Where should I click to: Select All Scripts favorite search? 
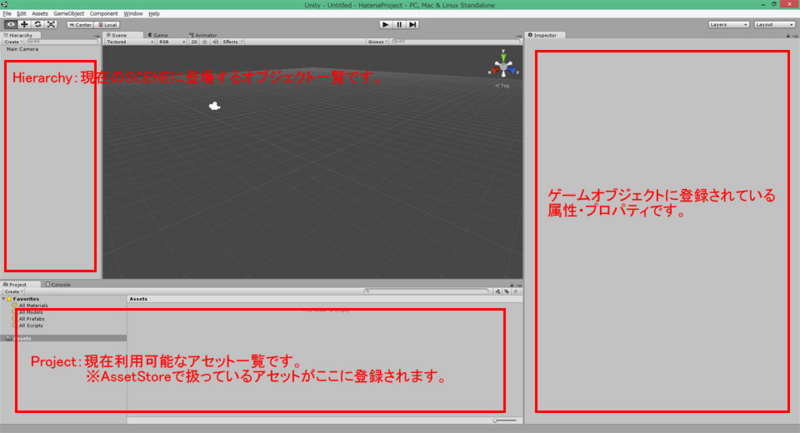point(31,325)
